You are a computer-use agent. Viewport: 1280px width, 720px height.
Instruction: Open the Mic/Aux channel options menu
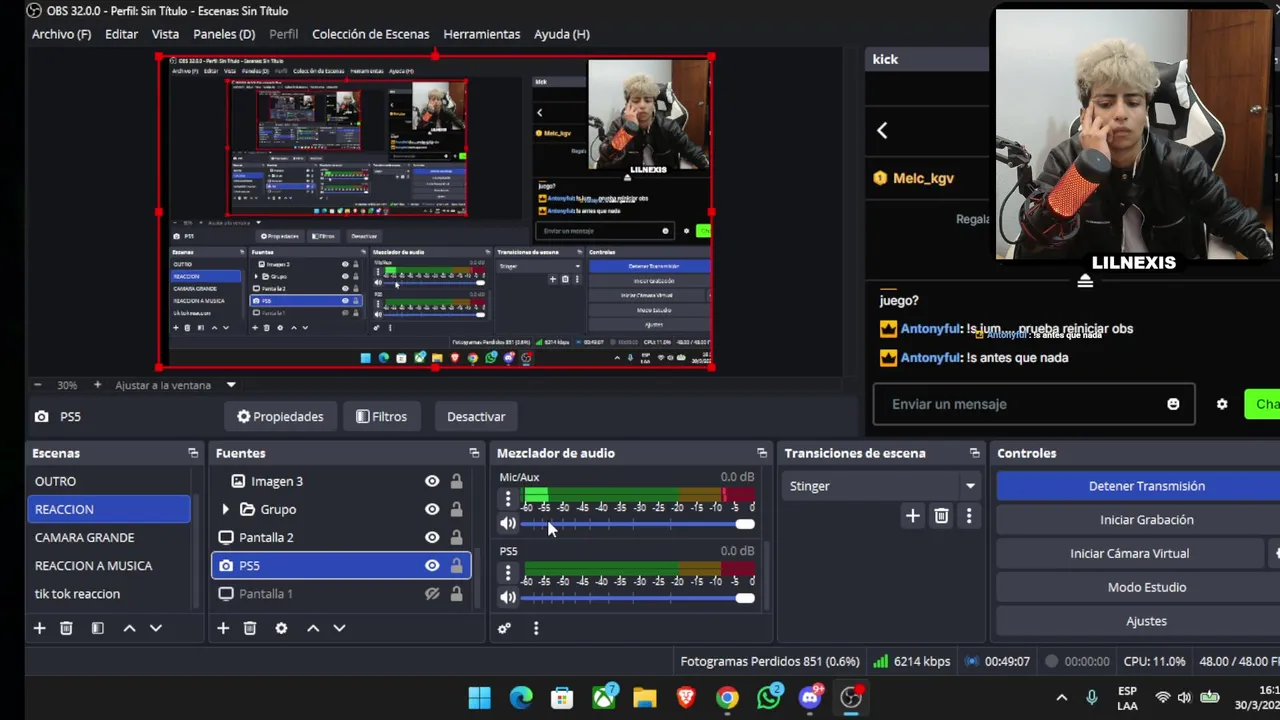508,498
